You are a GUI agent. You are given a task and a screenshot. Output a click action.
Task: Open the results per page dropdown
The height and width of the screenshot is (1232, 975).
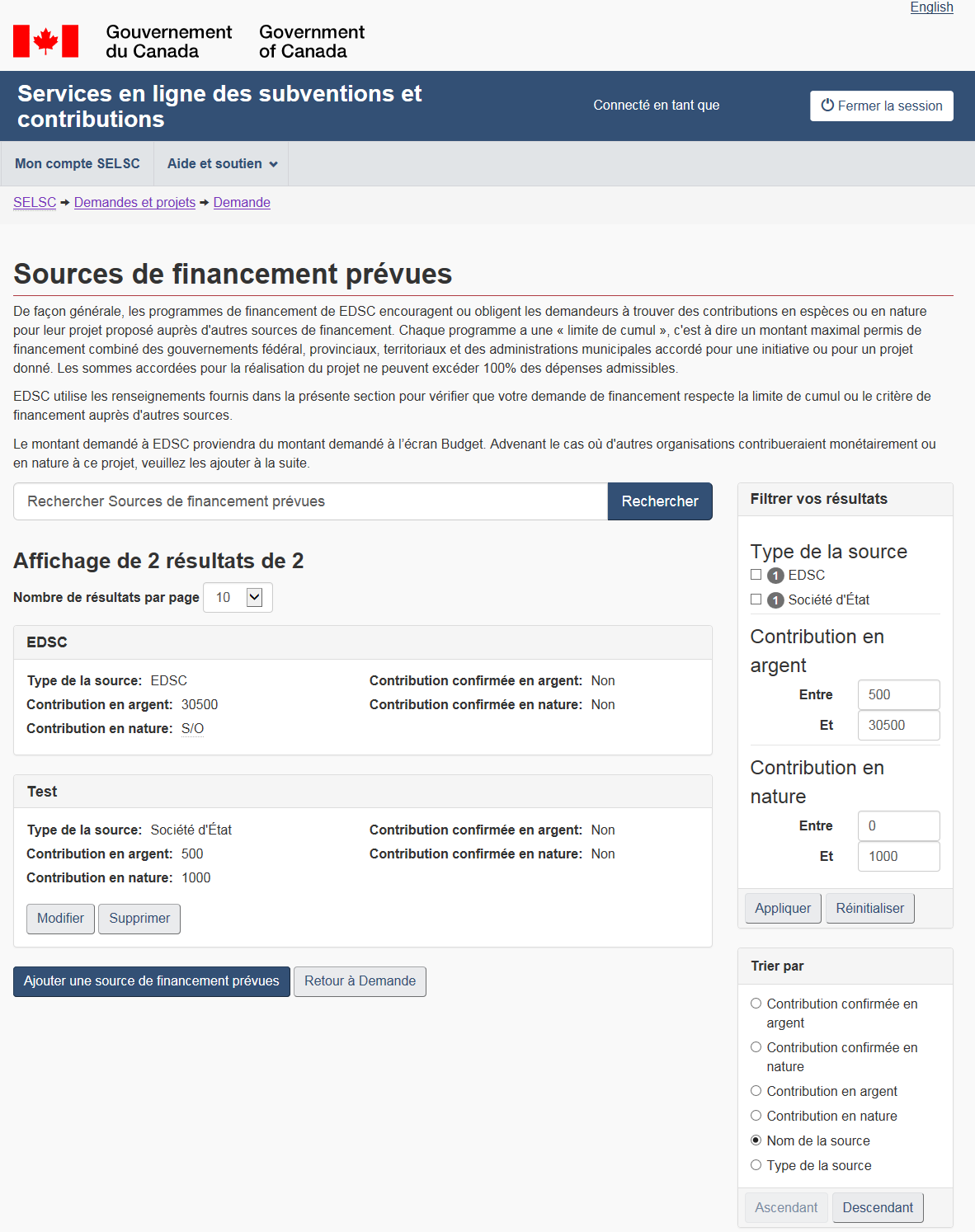click(238, 598)
